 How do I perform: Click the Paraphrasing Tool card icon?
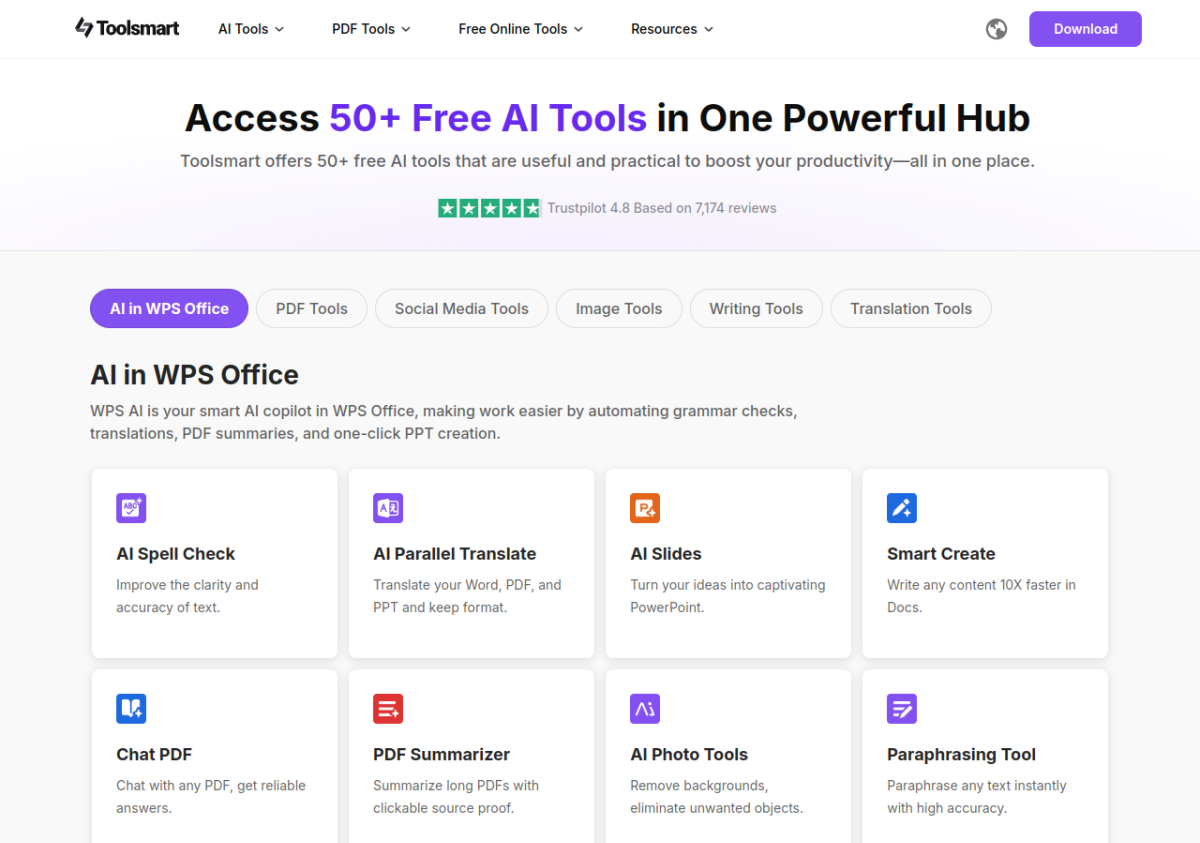click(902, 709)
